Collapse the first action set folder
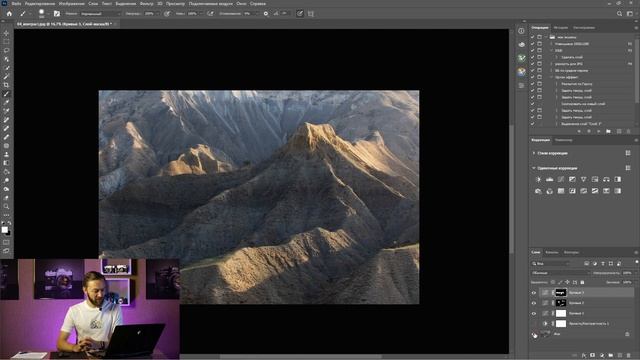 pos(546,37)
